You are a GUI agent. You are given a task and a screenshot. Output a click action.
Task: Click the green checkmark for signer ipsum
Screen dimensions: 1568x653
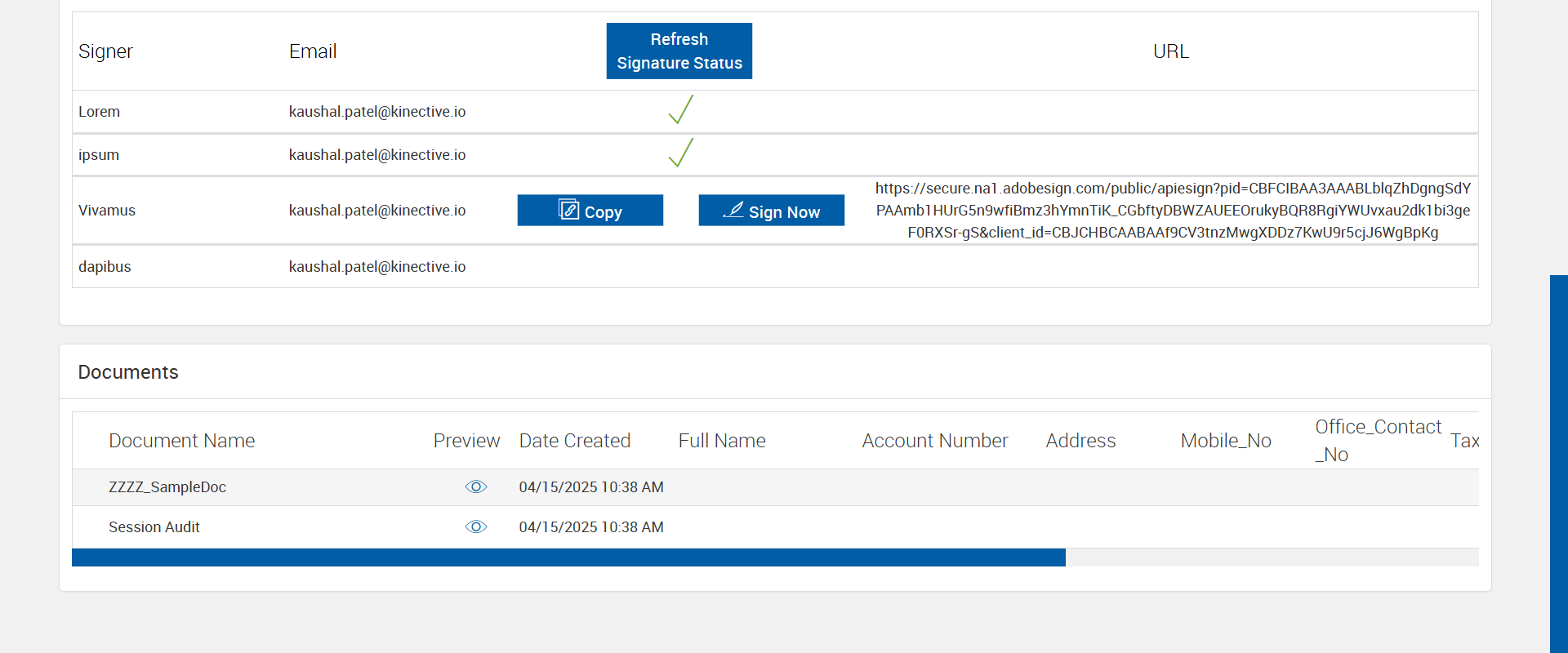coord(680,153)
